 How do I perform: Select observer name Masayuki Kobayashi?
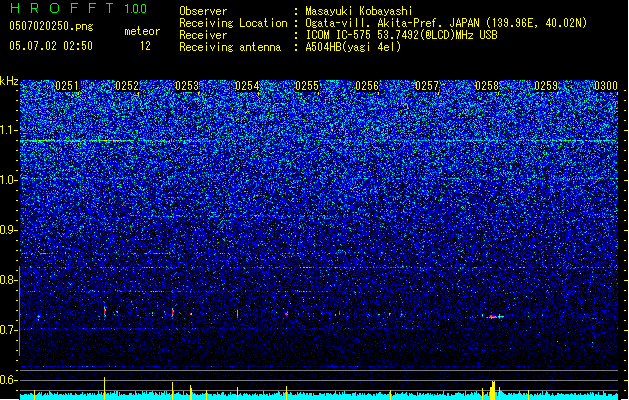click(359, 11)
